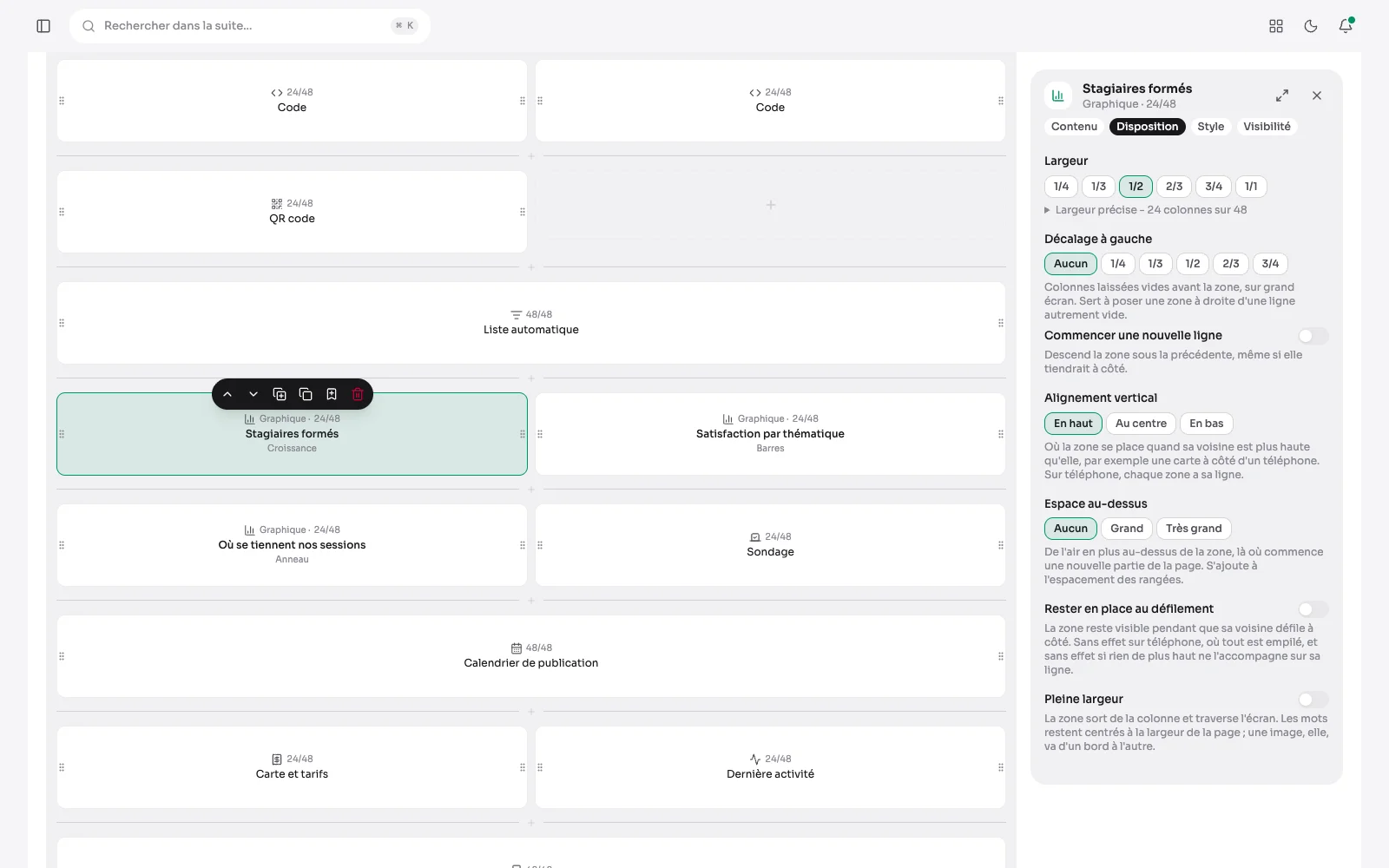Close the Stagiaires formés panel

tap(1317, 95)
